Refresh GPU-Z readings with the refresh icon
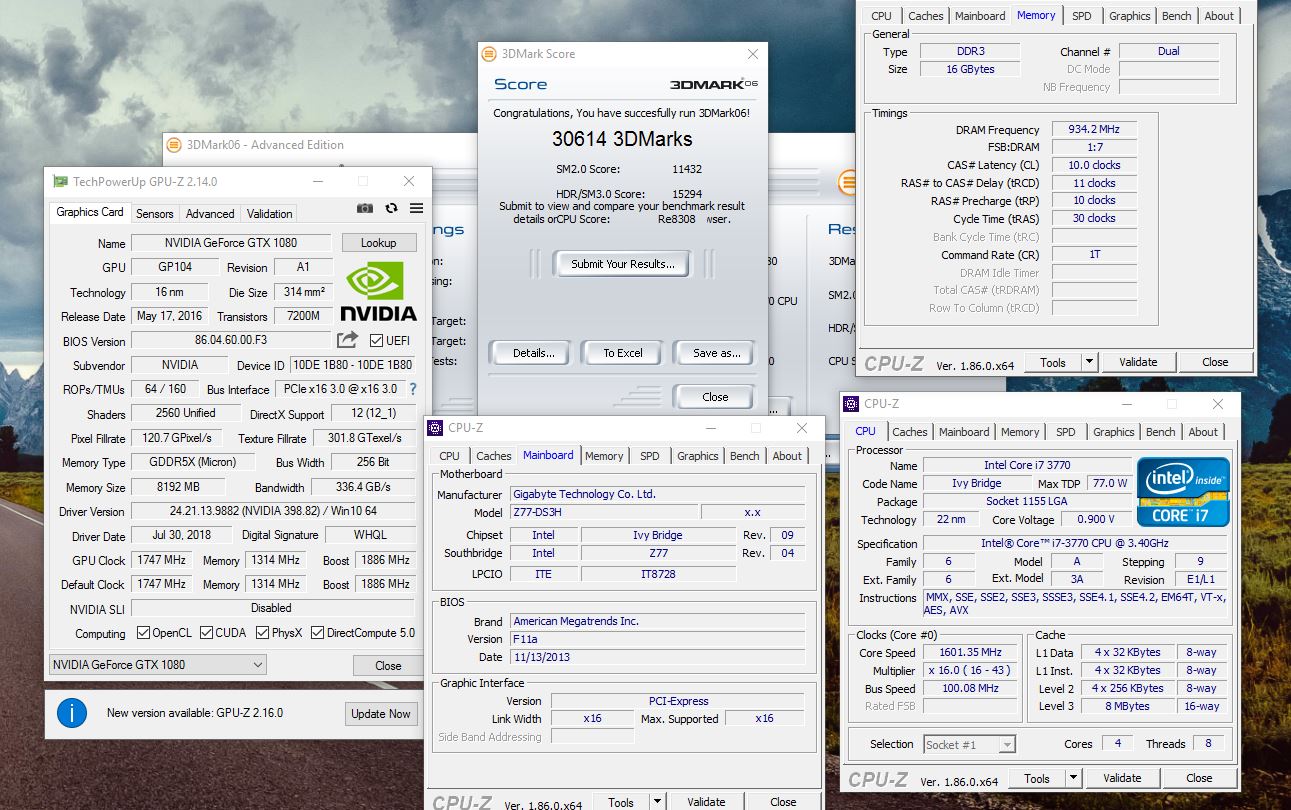Viewport: 1291px width, 810px height. click(391, 208)
